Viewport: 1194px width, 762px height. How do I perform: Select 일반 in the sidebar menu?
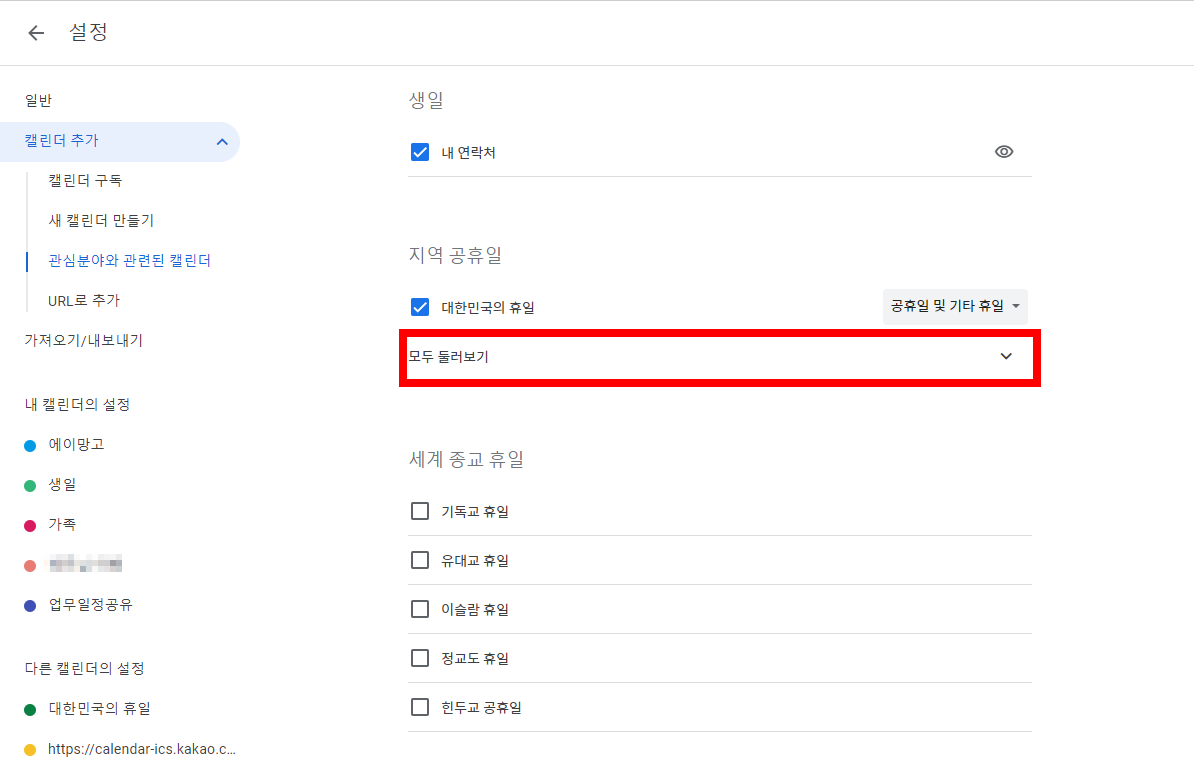tap(40, 100)
